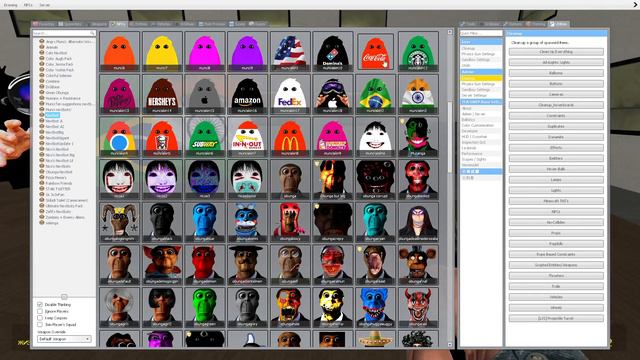The width and height of the screenshot is (640, 360).
Task: Select the Zombies + Enemy Aliens category
Action: [65, 217]
